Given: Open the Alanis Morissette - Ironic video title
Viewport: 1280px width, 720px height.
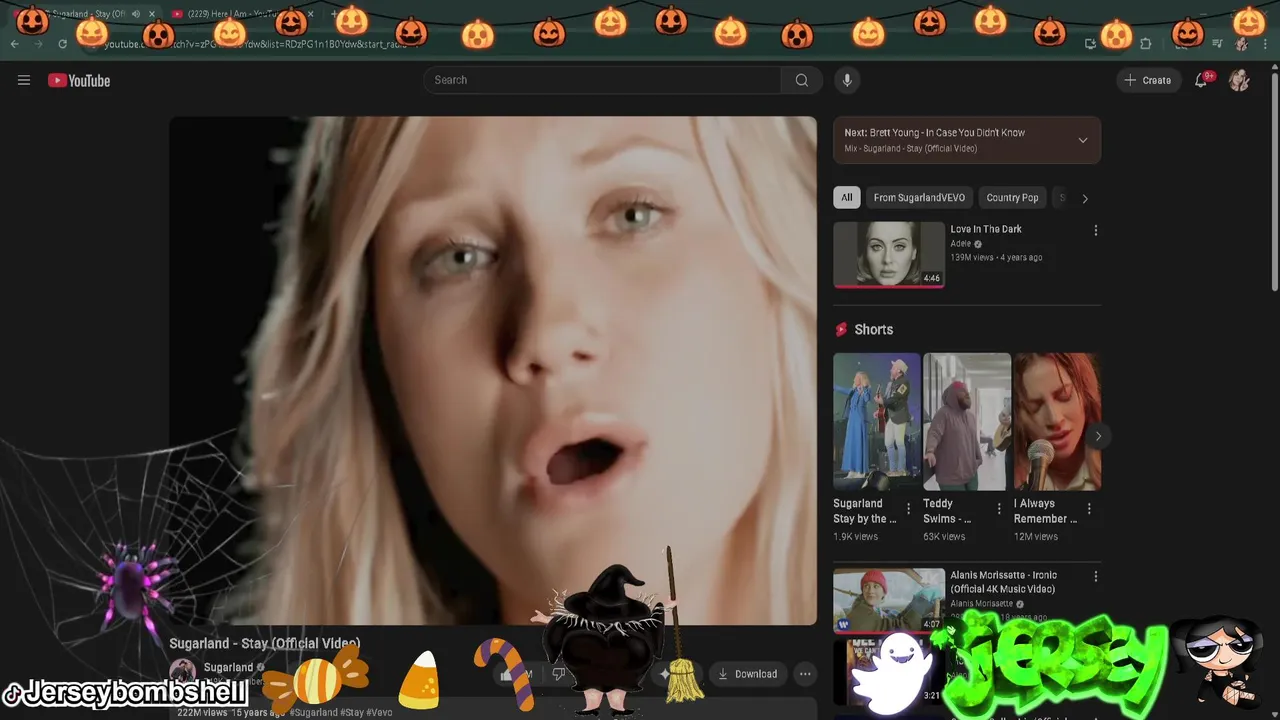Looking at the screenshot, I should 1003,582.
